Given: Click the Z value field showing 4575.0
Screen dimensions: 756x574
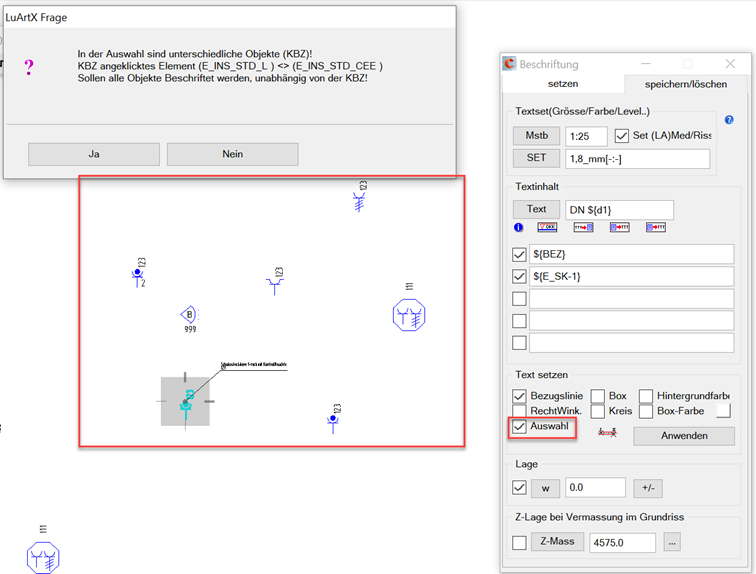Looking at the screenshot, I should click(622, 543).
